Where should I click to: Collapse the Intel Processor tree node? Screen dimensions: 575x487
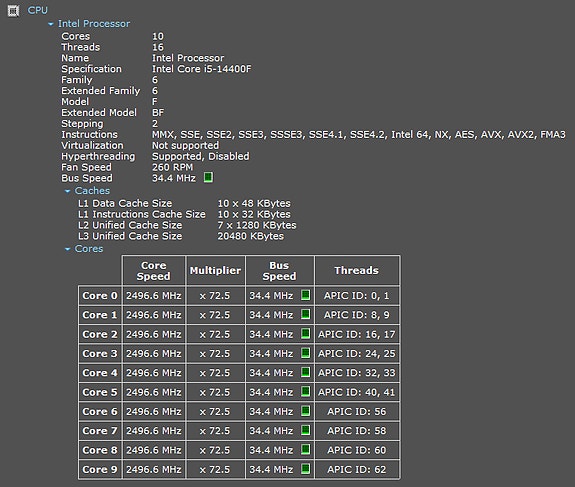(x=51, y=24)
